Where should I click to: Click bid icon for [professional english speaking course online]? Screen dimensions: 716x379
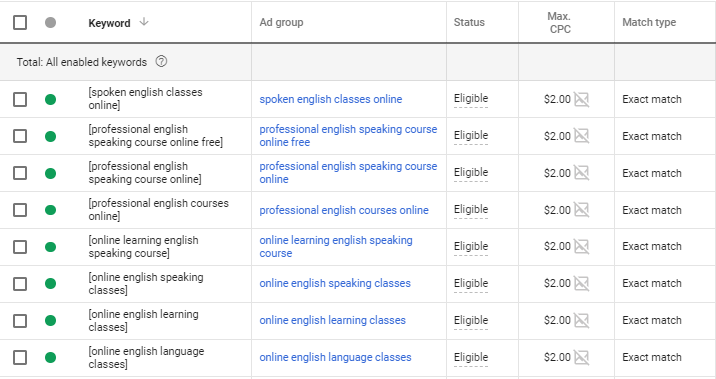click(x=581, y=173)
